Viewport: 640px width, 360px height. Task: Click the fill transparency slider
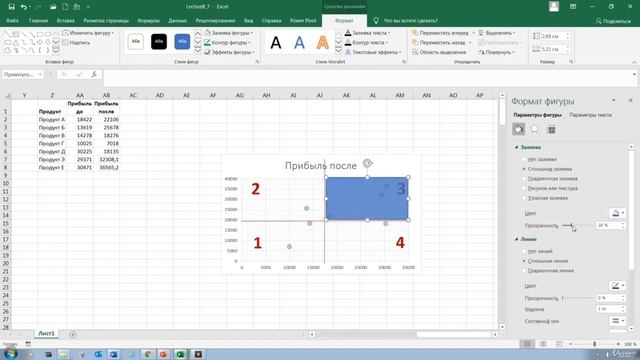pyautogui.click(x=577, y=225)
